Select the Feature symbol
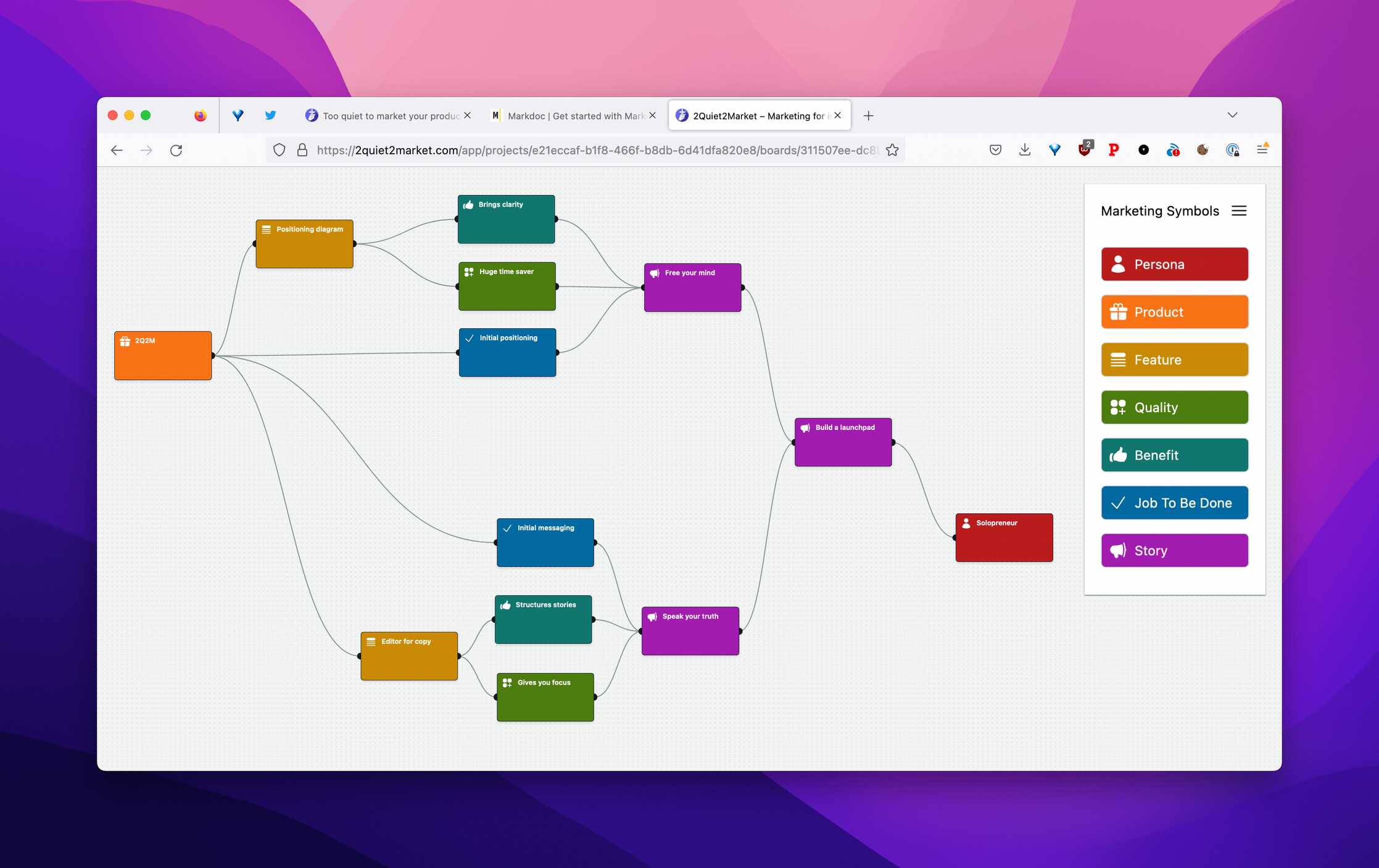1379x868 pixels. pos(1173,360)
